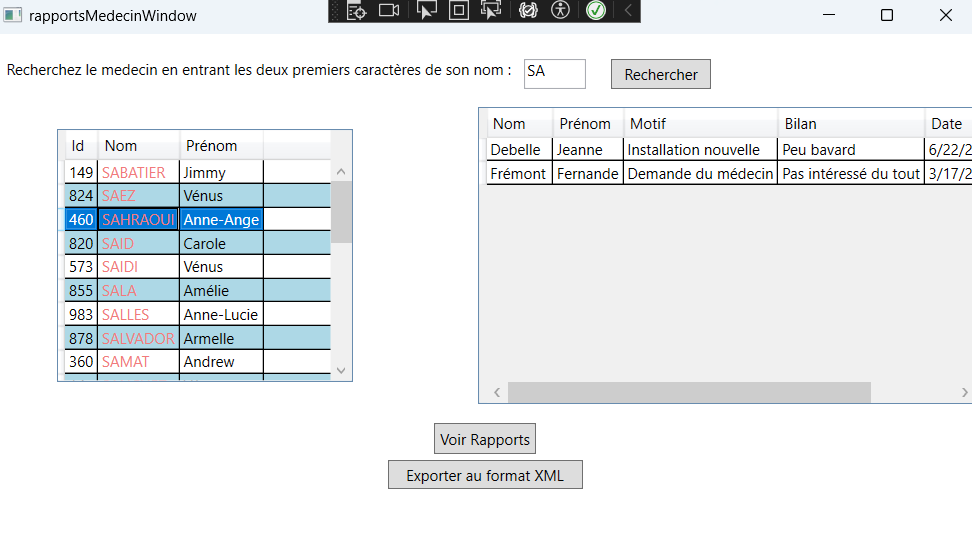This screenshot has width=972, height=542.
Task: Click up arrow of doctors list scrollbar
Action: coord(341,172)
